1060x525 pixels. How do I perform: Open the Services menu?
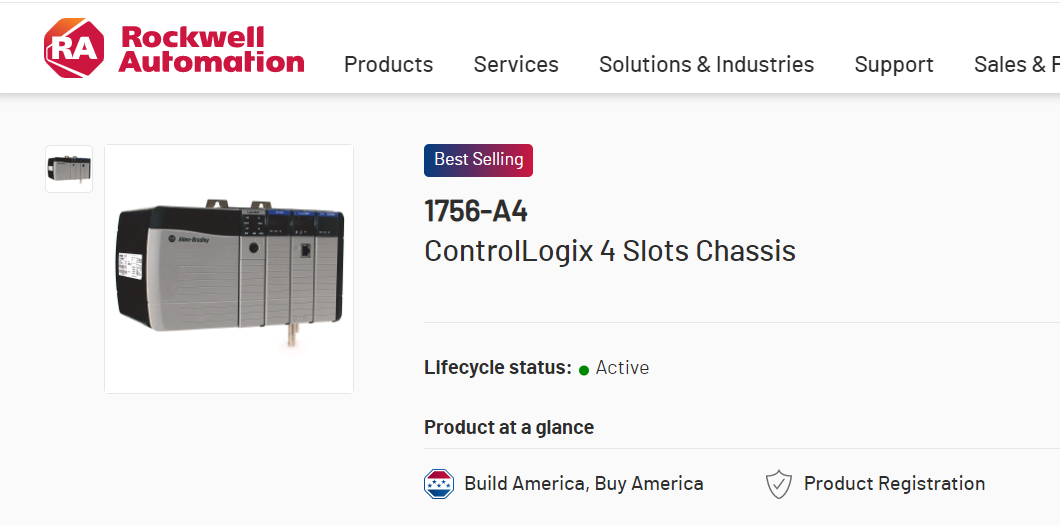coord(516,65)
